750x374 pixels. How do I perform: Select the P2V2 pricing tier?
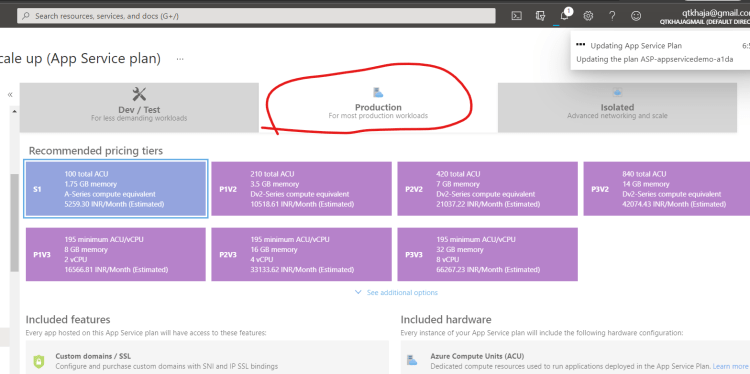pyautogui.click(x=487, y=189)
